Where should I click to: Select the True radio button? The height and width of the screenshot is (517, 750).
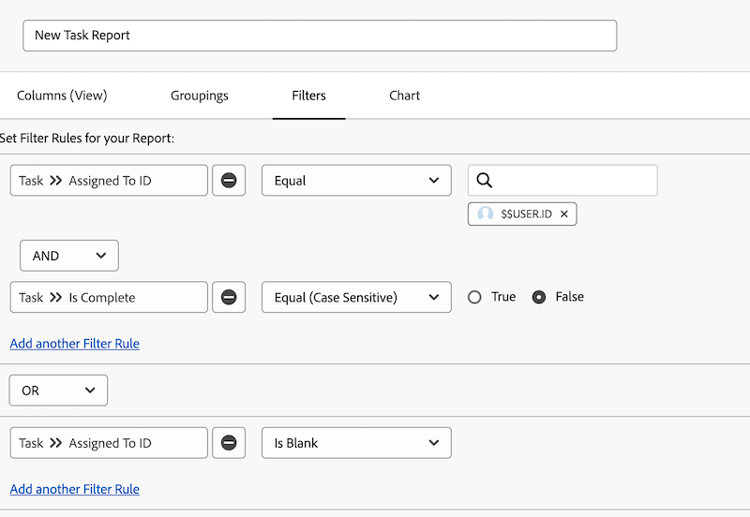tap(475, 297)
